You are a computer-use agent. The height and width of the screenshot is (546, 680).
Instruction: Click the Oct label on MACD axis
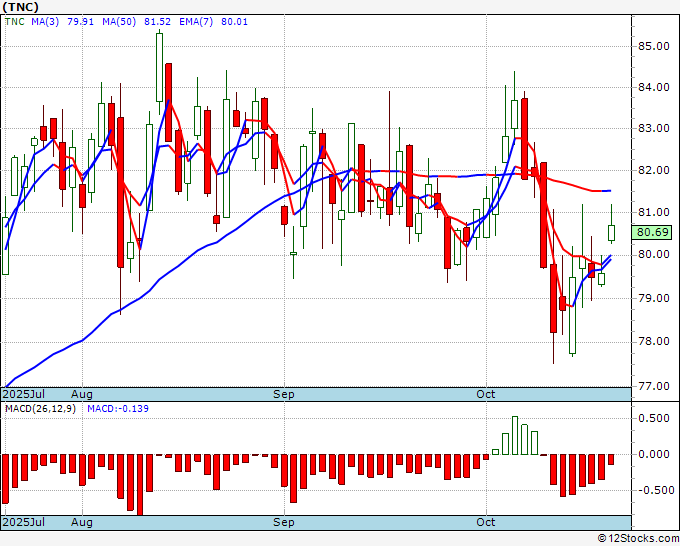pyautogui.click(x=485, y=522)
